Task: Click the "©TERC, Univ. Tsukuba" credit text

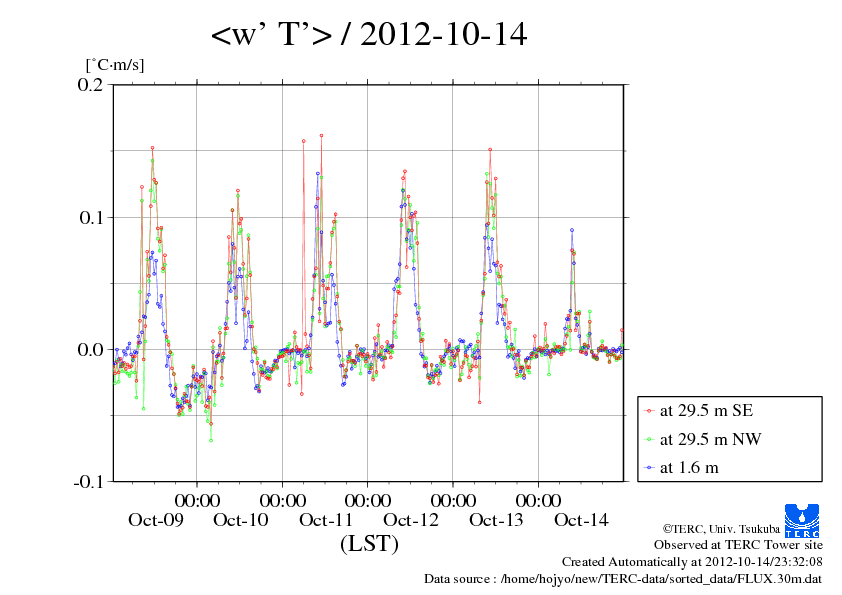Action: point(721,529)
